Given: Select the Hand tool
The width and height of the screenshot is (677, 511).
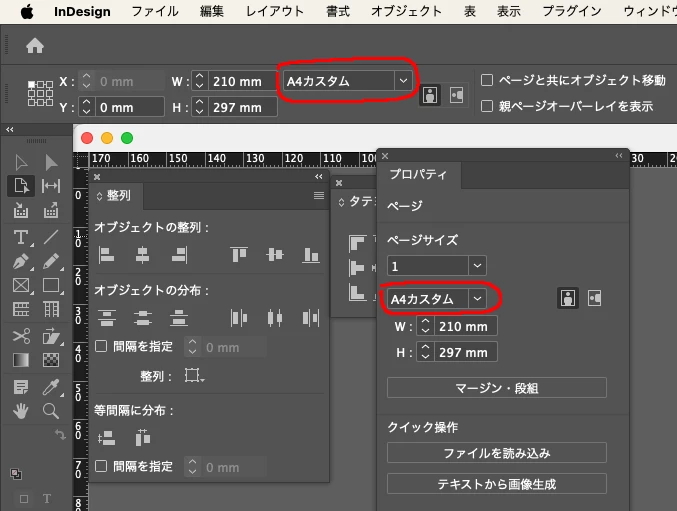Looking at the screenshot, I should (21, 411).
